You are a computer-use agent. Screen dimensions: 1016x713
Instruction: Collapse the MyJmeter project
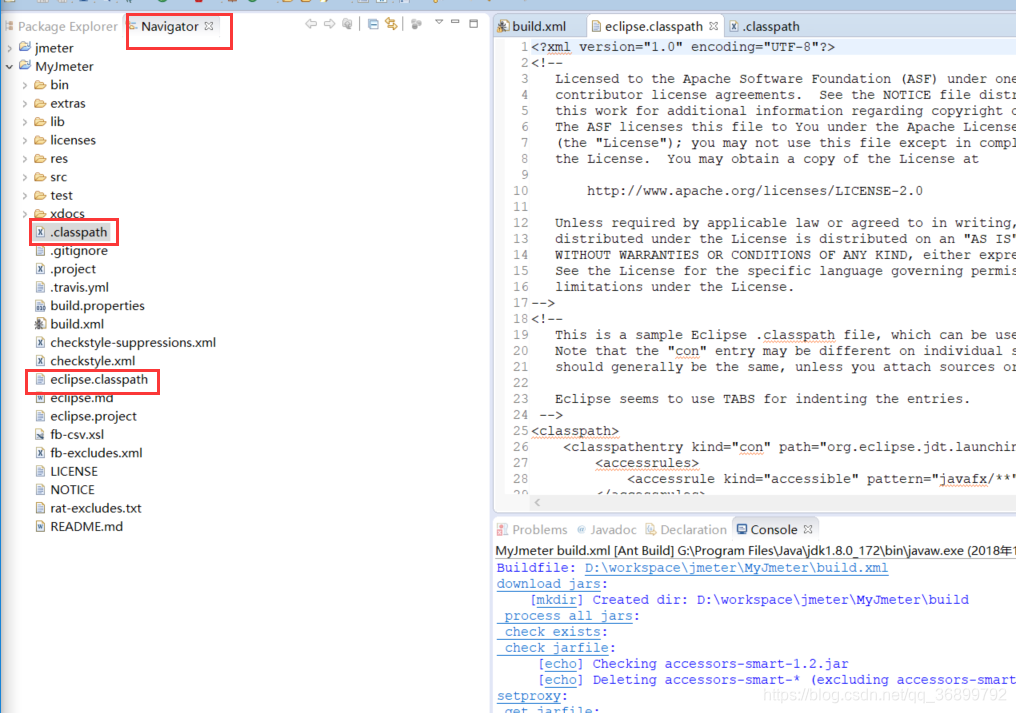[9, 66]
